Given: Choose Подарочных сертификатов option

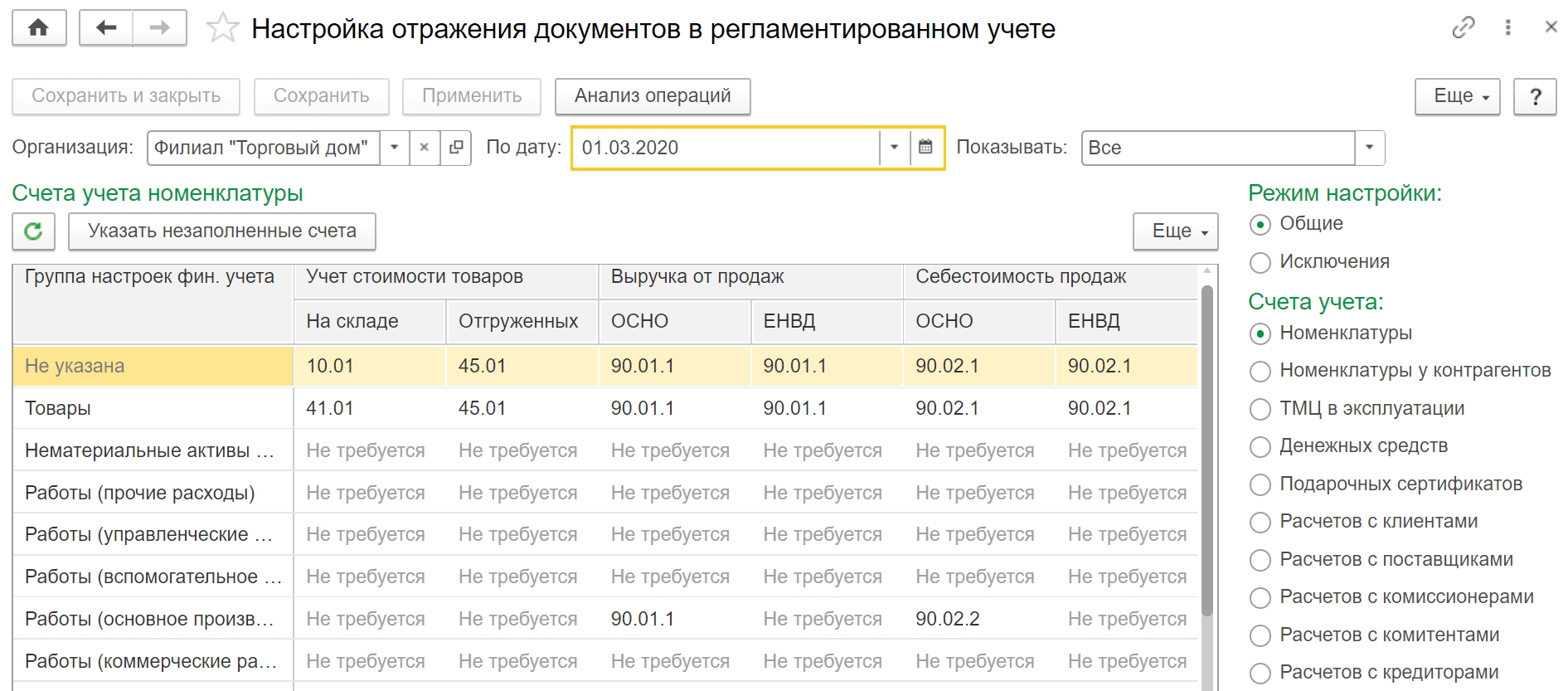Looking at the screenshot, I should 1386,484.
